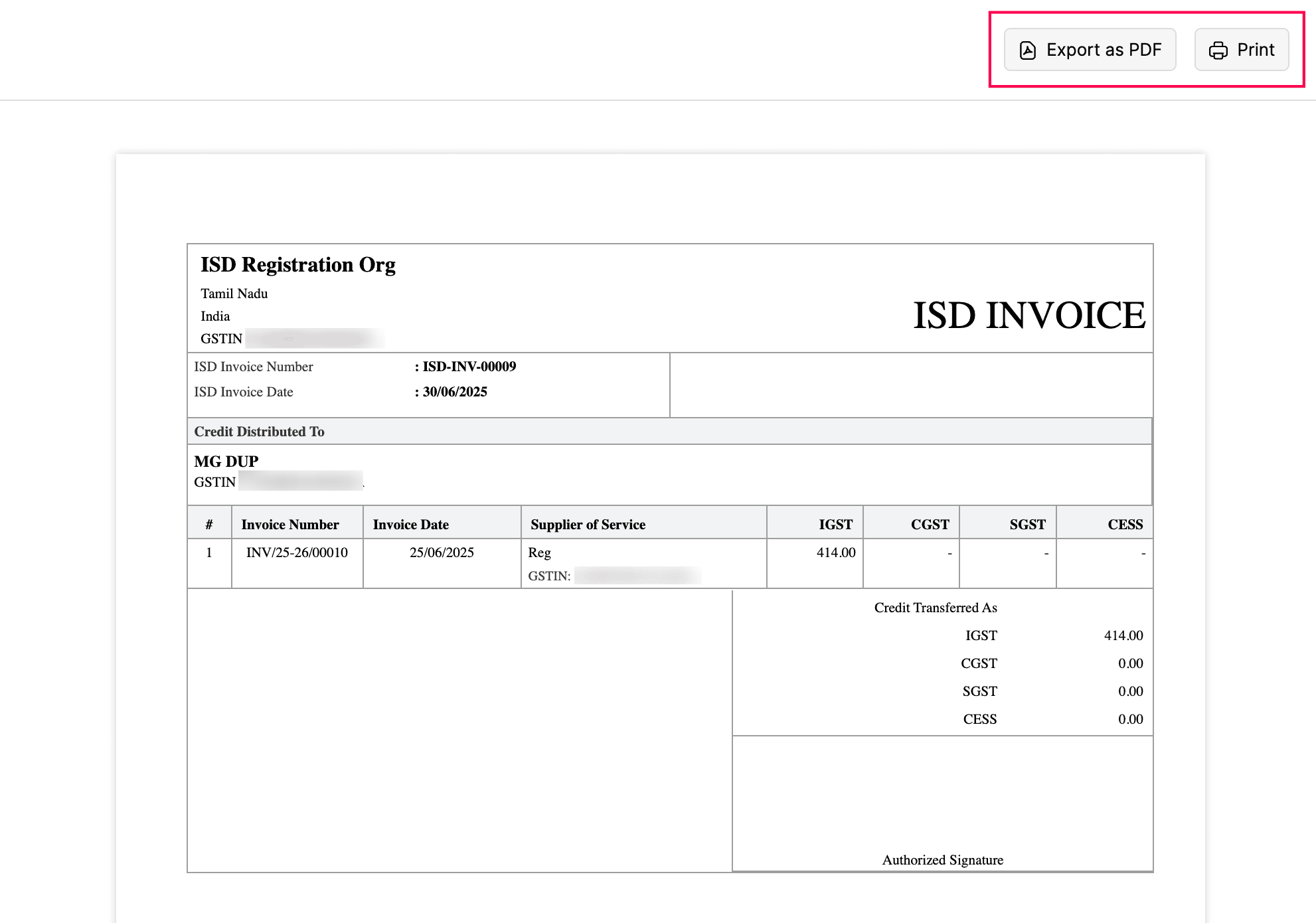The width and height of the screenshot is (1316, 923).
Task: Click the 25/06/2025 date cell
Action: coord(442,552)
